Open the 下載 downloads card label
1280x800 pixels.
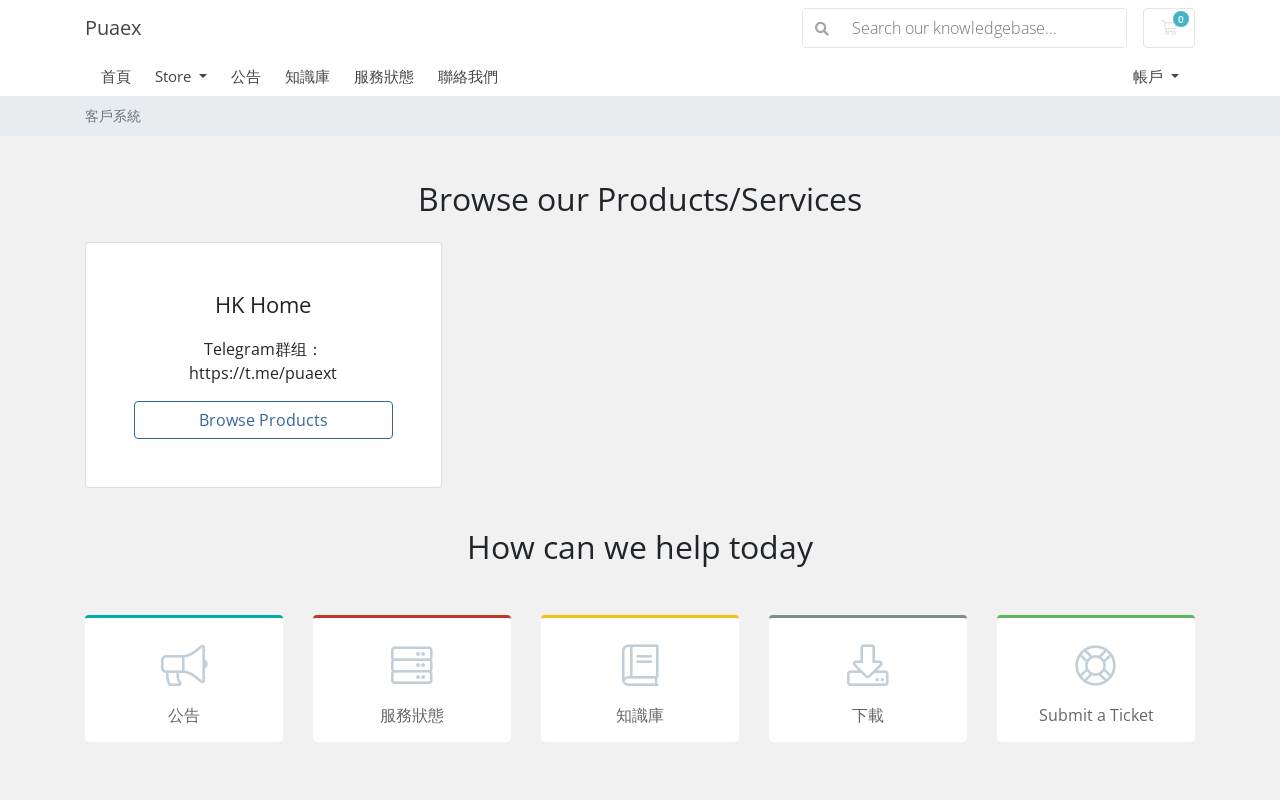868,715
